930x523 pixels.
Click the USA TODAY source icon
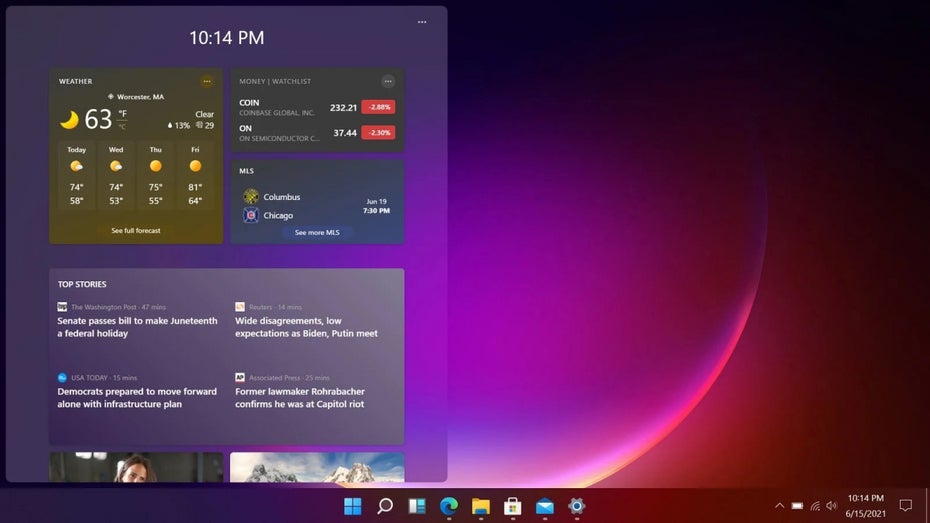click(x=62, y=377)
